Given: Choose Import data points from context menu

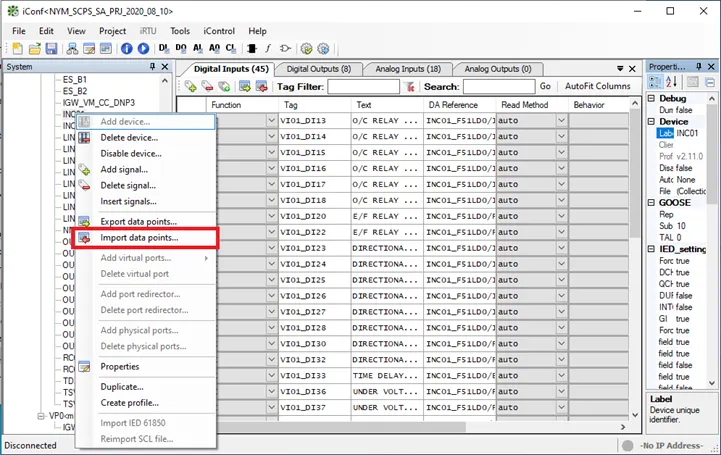Looking at the screenshot, I should (146, 238).
